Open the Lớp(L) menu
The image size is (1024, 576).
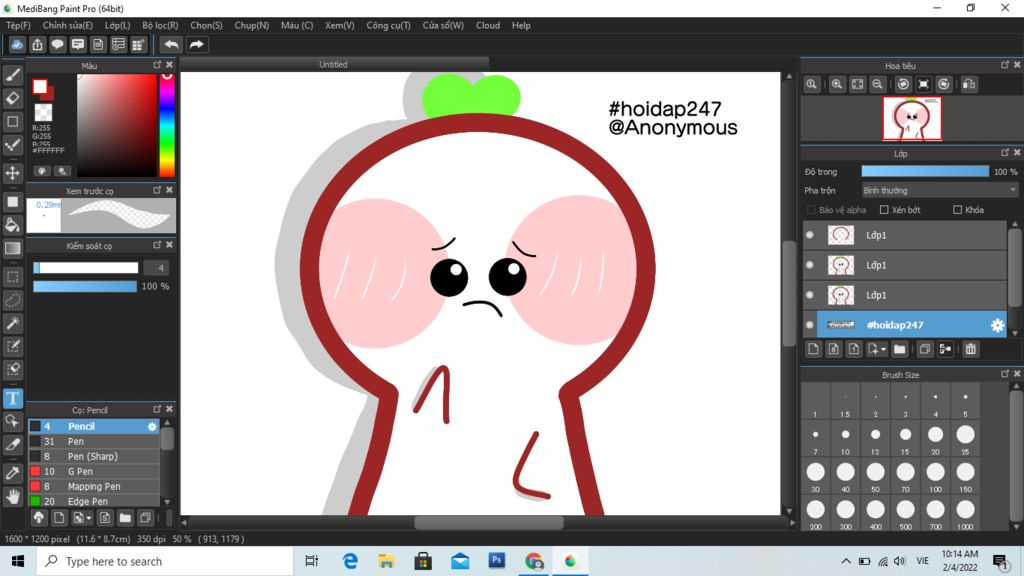[118, 25]
